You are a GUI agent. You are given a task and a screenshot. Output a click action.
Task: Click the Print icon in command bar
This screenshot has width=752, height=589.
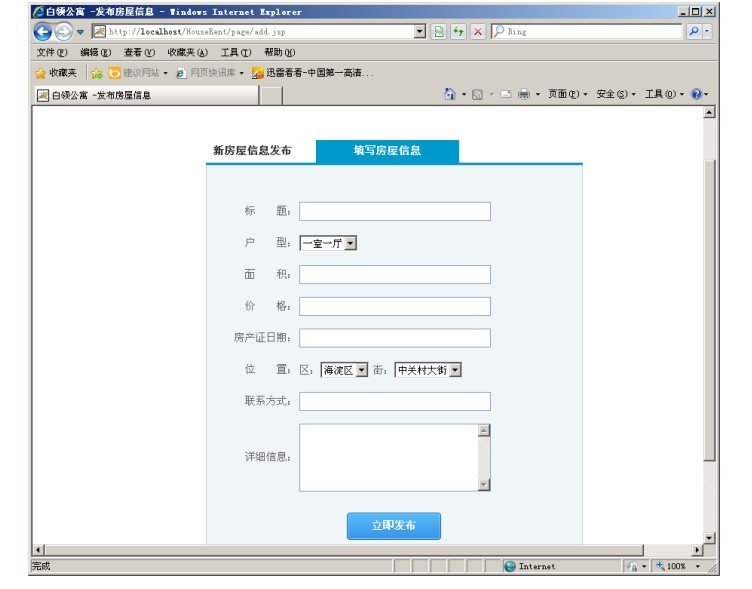(524, 94)
